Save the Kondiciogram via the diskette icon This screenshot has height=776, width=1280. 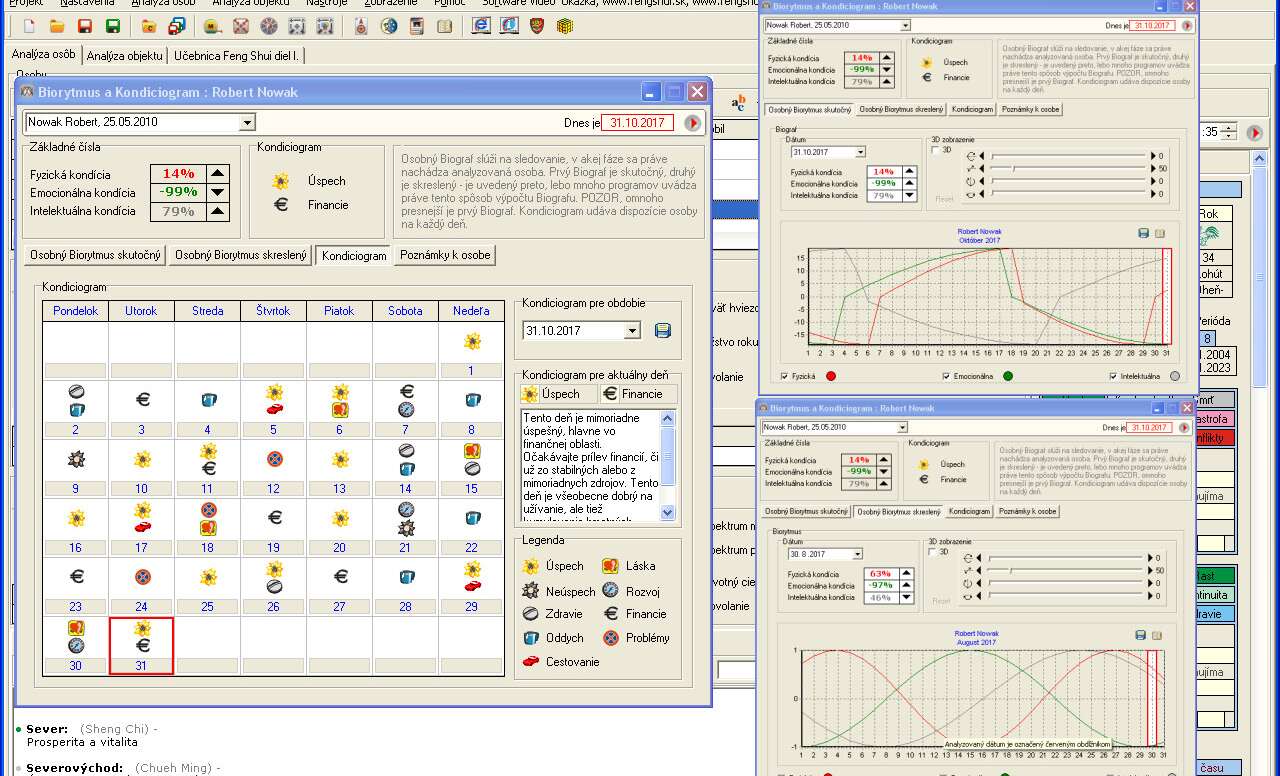(663, 331)
